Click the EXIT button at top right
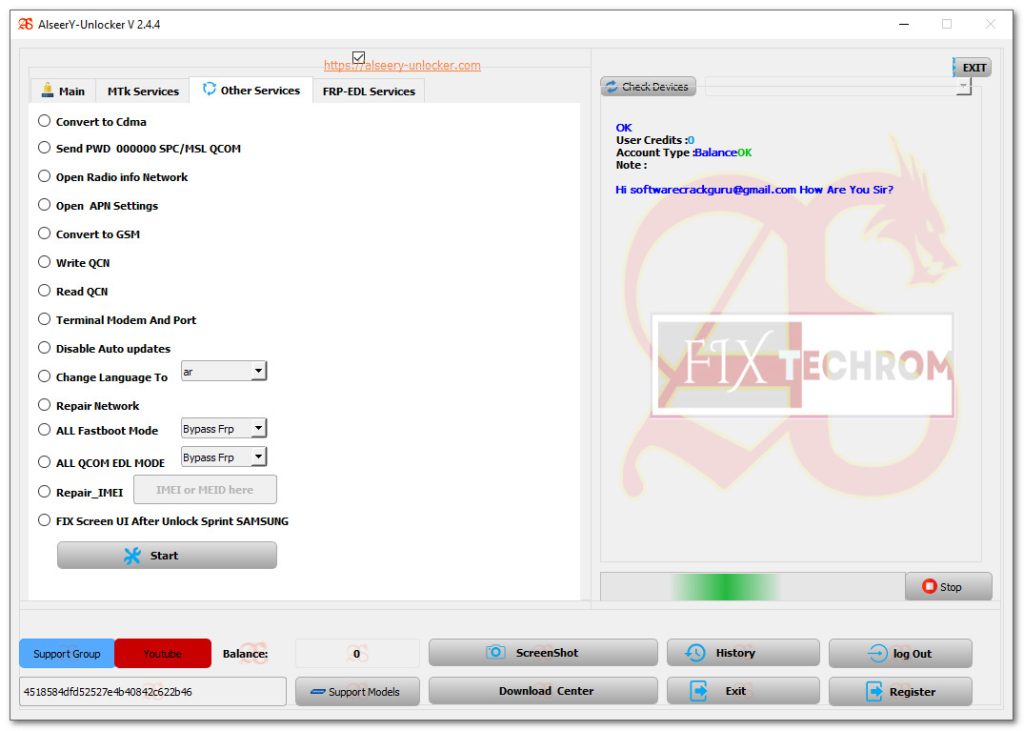 point(972,67)
